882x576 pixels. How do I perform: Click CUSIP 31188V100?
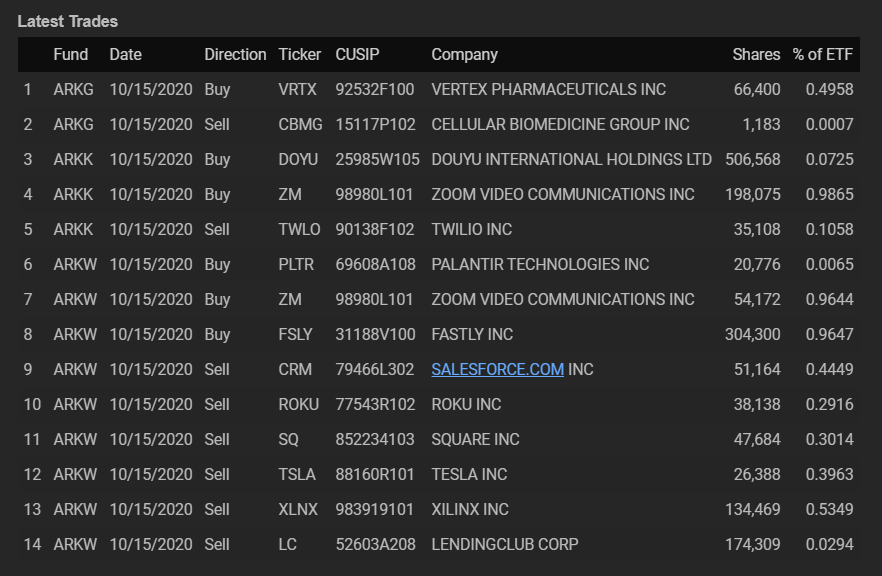click(x=376, y=335)
